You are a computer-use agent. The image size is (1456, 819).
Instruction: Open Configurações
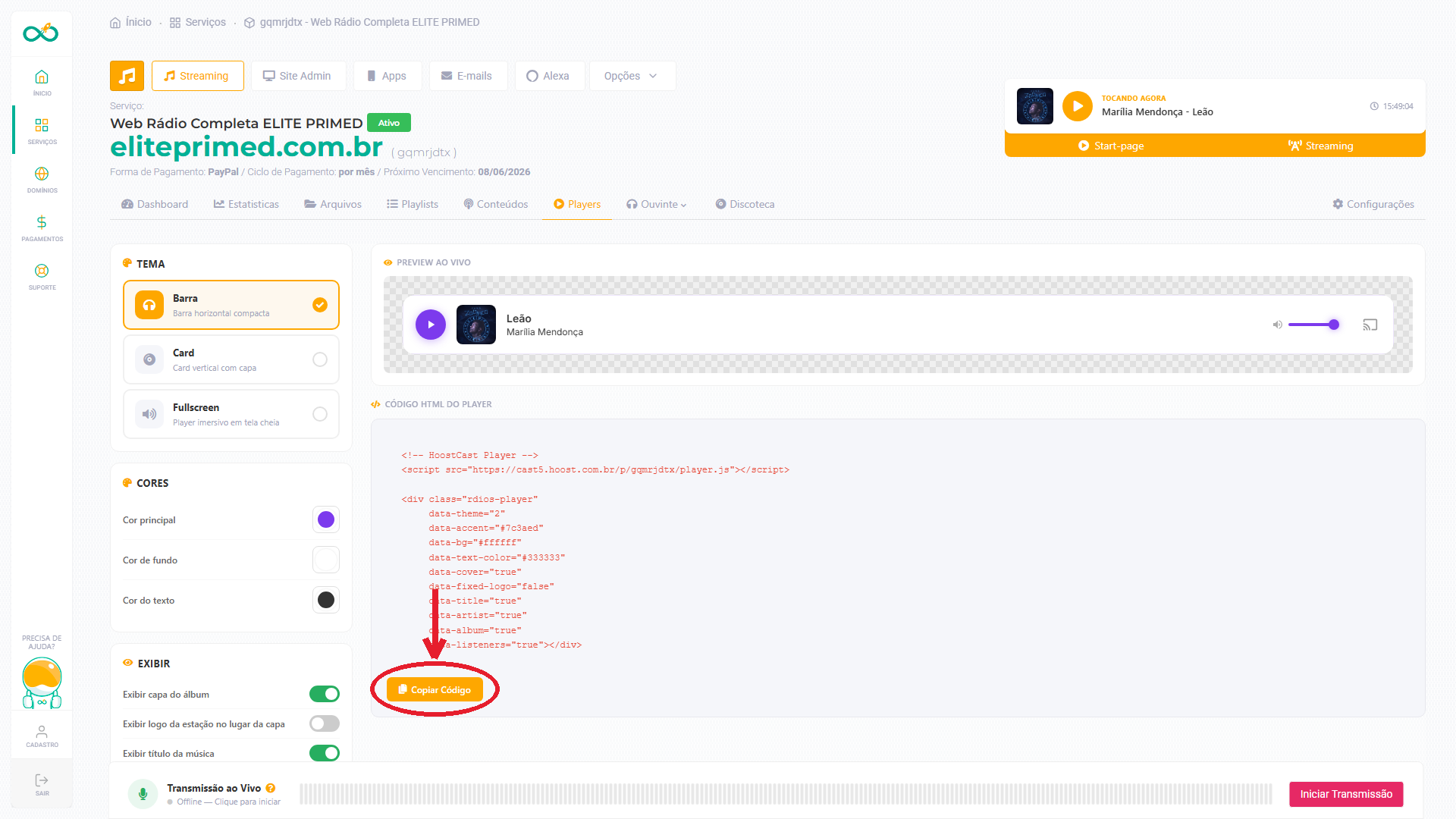[1373, 204]
